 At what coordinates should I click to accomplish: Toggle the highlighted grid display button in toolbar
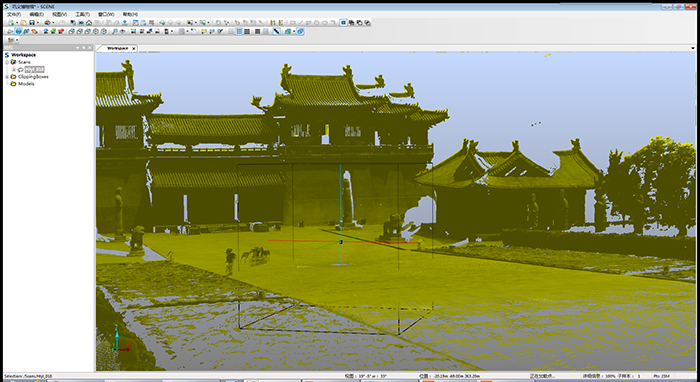tap(239, 31)
